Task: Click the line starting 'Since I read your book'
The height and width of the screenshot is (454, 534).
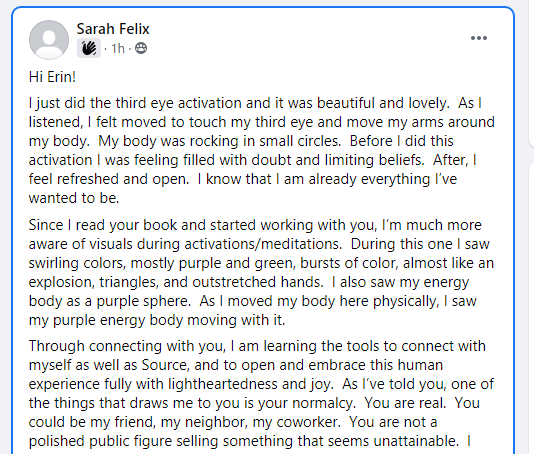Action: pyautogui.click(x=255, y=225)
